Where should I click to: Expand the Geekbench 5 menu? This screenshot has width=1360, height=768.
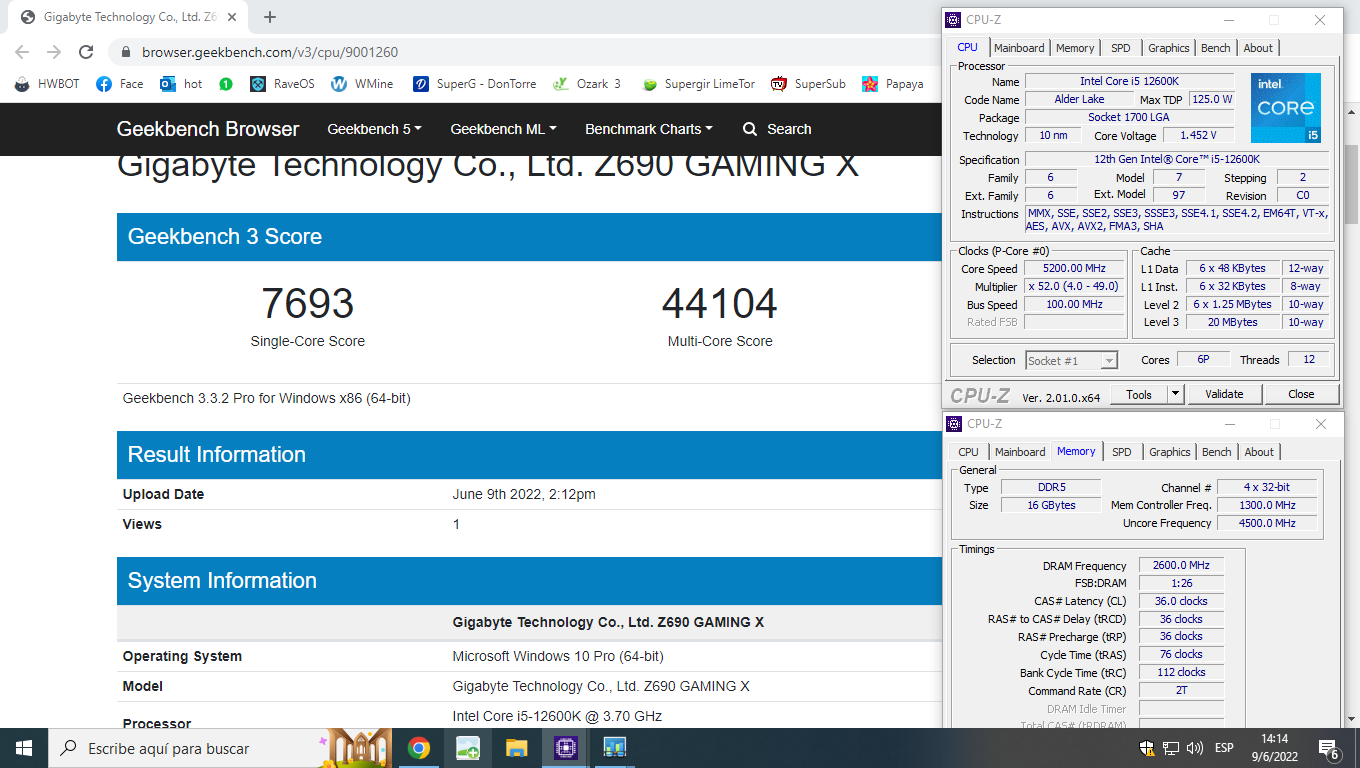point(374,129)
